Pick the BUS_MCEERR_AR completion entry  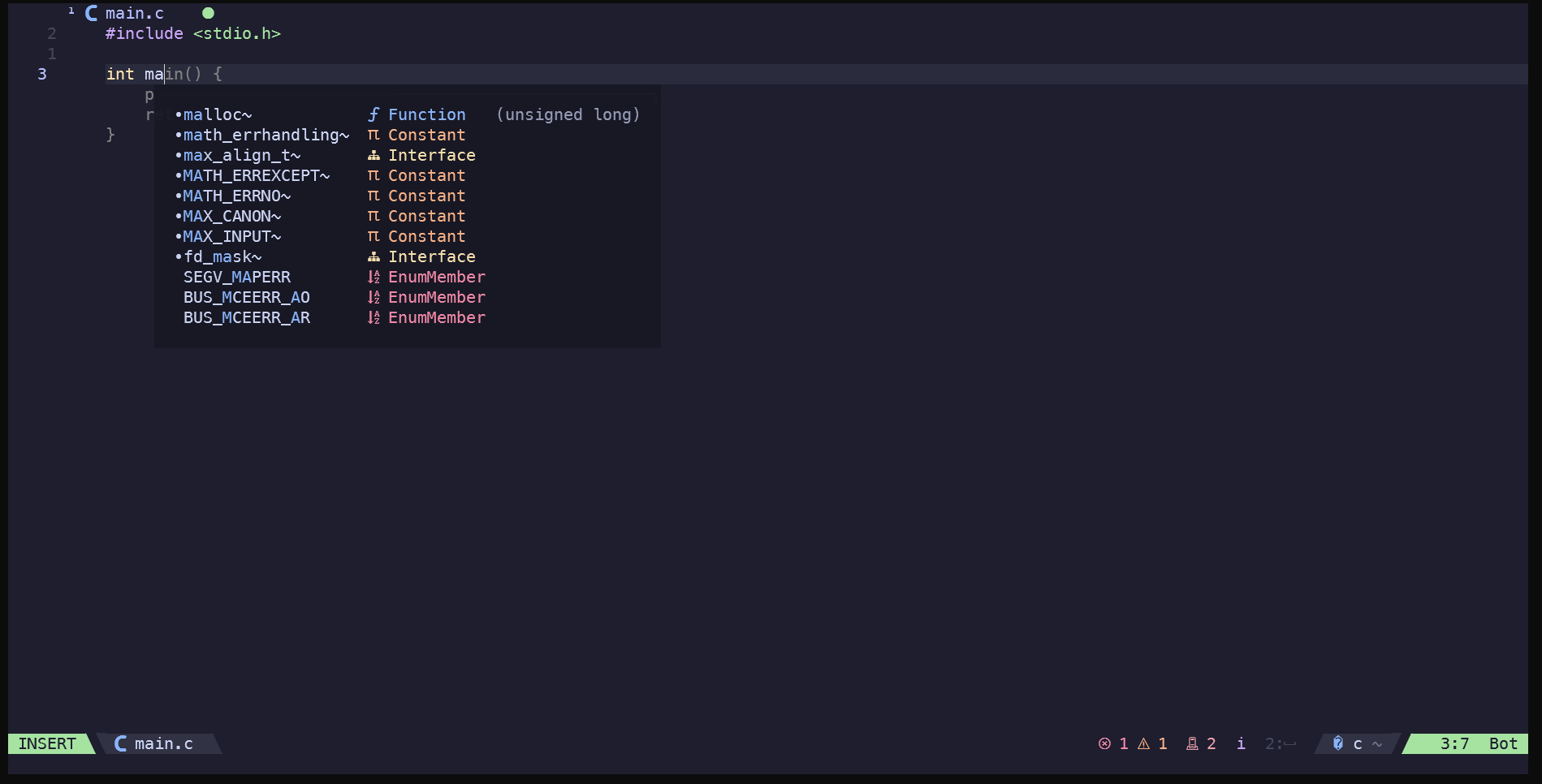point(246,317)
